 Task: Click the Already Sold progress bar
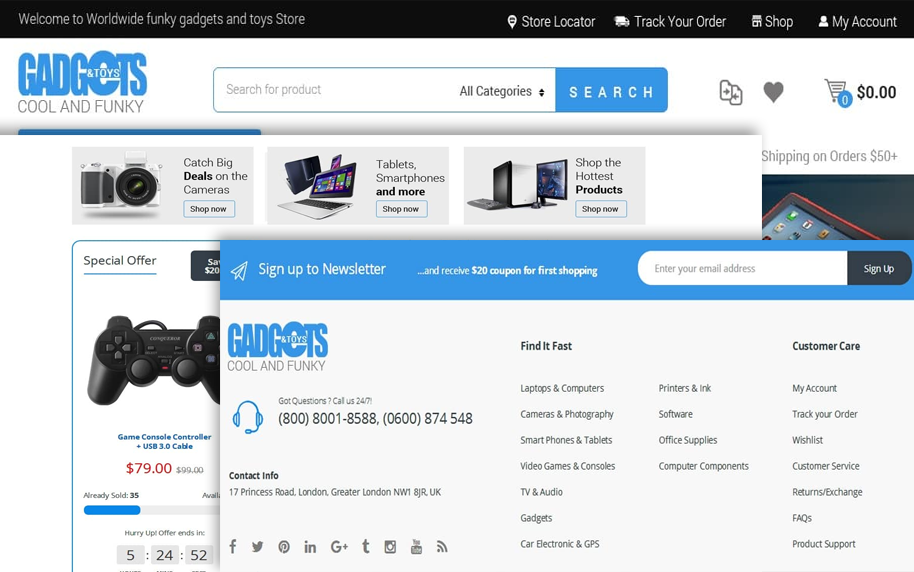[150, 510]
